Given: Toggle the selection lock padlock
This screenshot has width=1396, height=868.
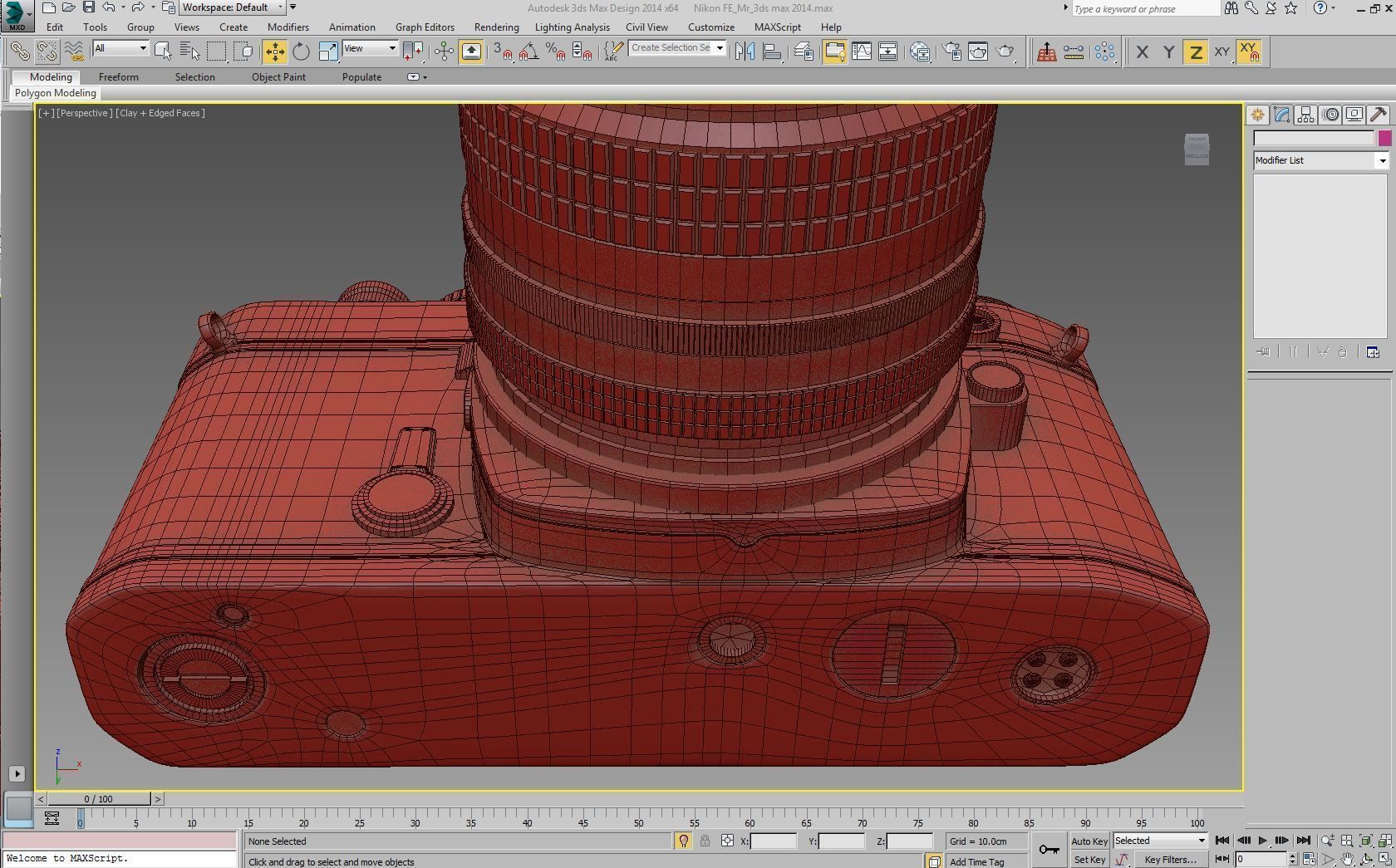Looking at the screenshot, I should tap(705, 841).
